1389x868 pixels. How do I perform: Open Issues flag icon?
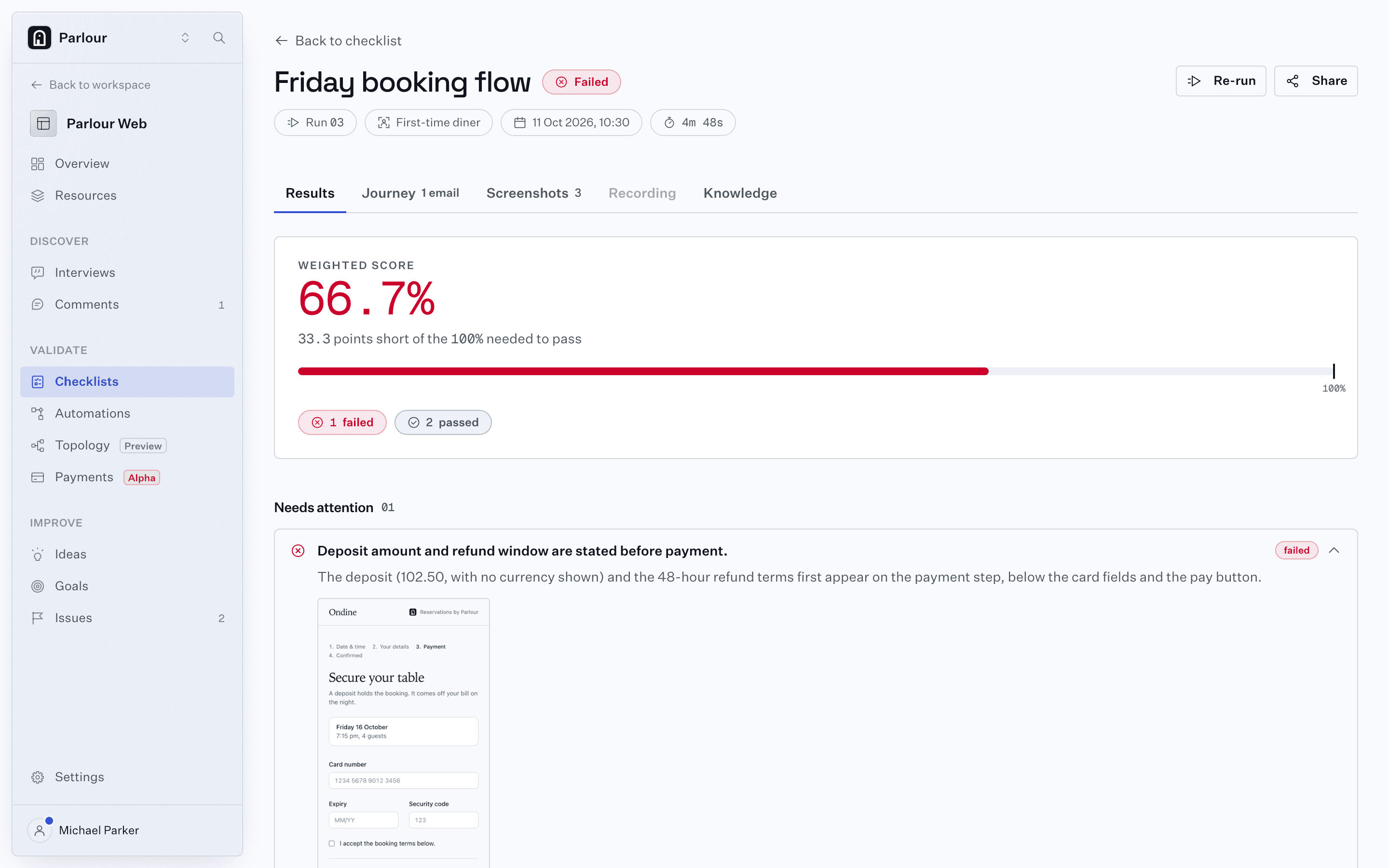point(37,618)
